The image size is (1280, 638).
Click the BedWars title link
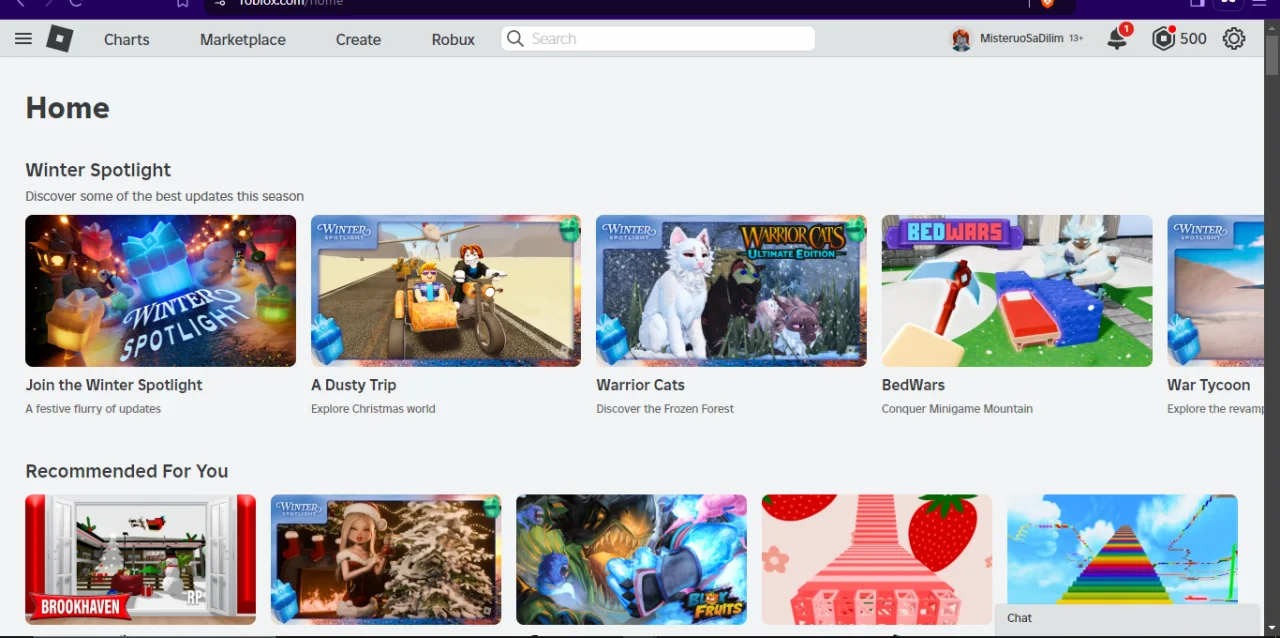(913, 385)
